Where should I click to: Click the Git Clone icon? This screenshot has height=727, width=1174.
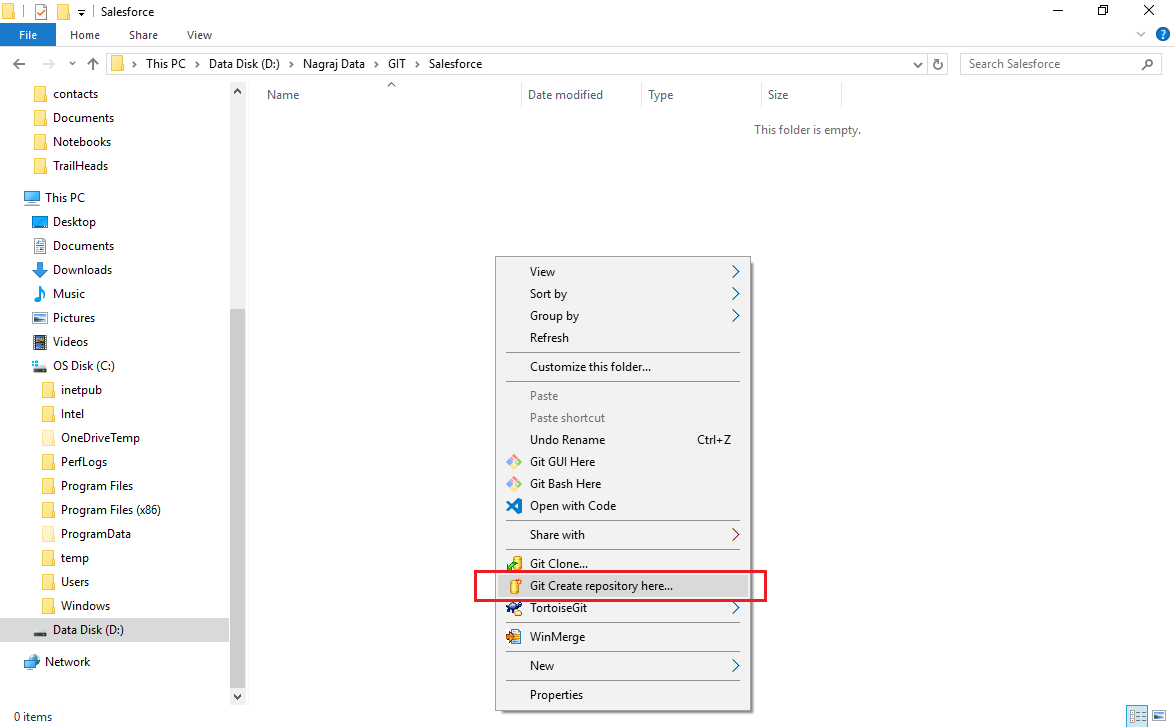(514, 564)
